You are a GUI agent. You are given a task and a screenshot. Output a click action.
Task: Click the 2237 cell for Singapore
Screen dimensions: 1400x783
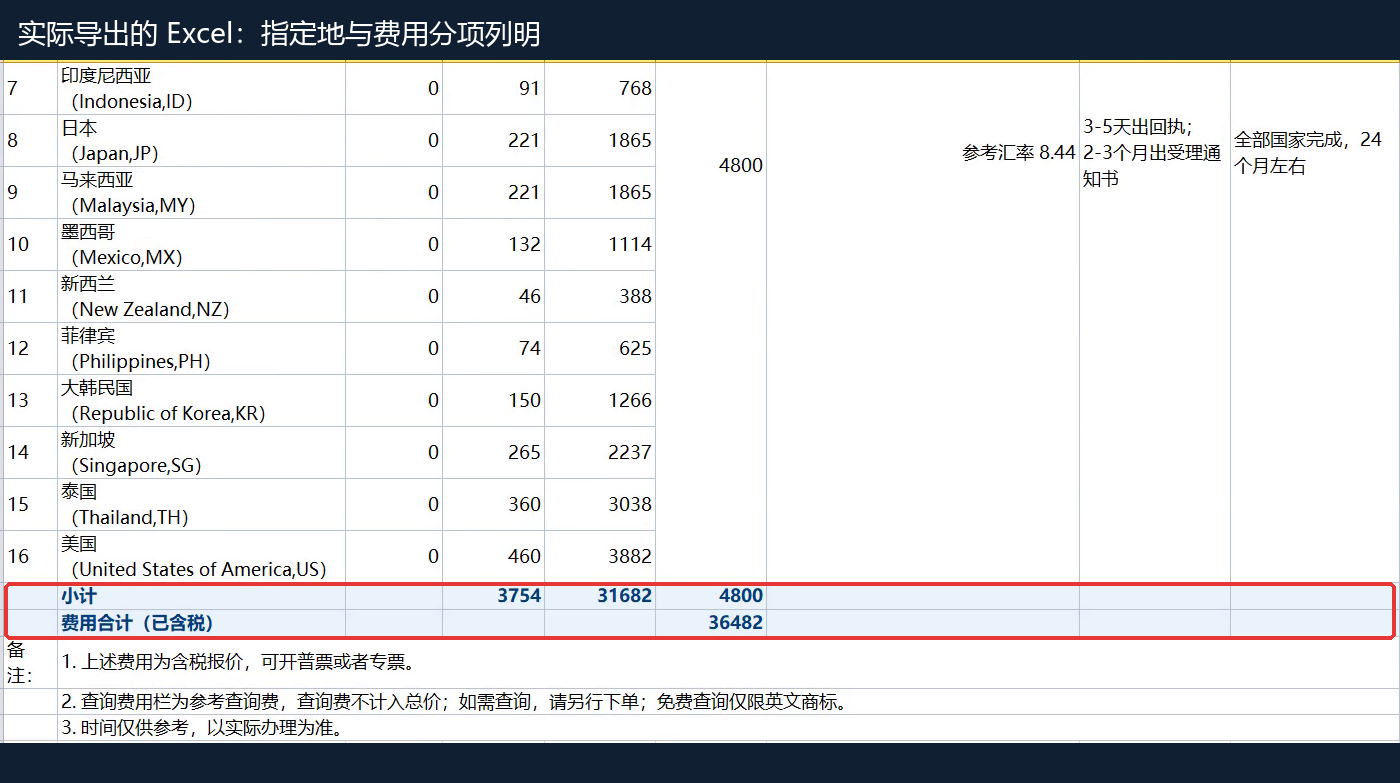(600, 452)
